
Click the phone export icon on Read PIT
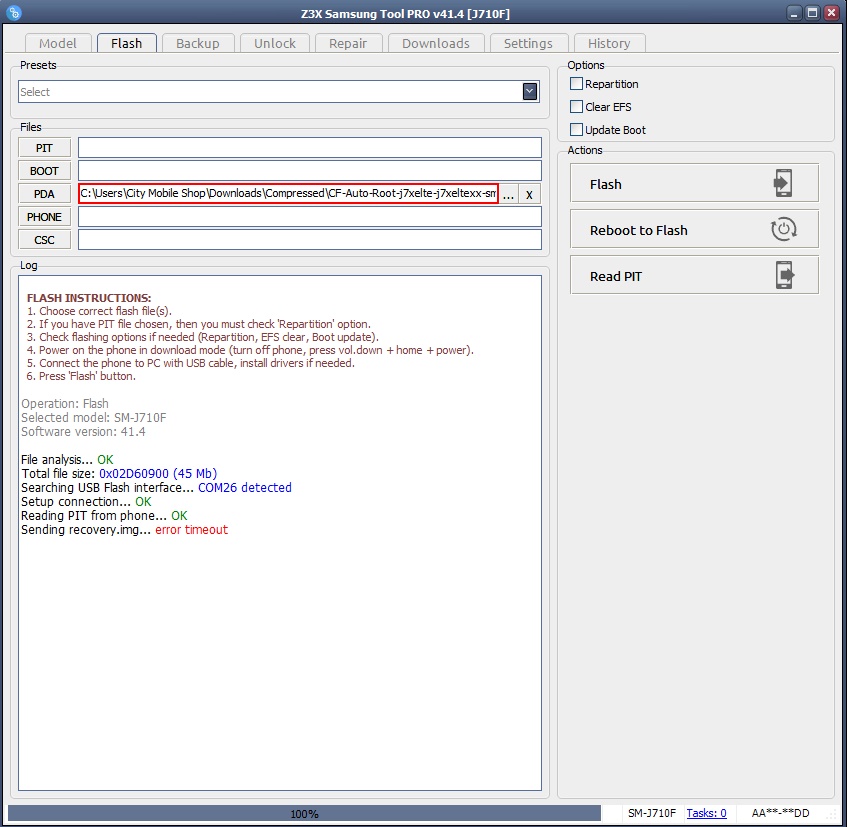pos(785,275)
